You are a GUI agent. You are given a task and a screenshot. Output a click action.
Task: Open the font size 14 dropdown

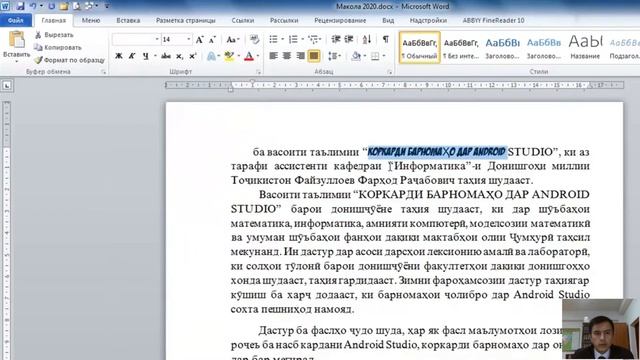coord(189,40)
